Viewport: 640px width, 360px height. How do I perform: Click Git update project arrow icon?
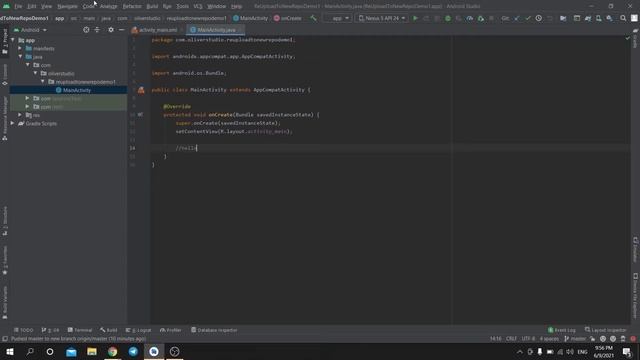(517, 18)
